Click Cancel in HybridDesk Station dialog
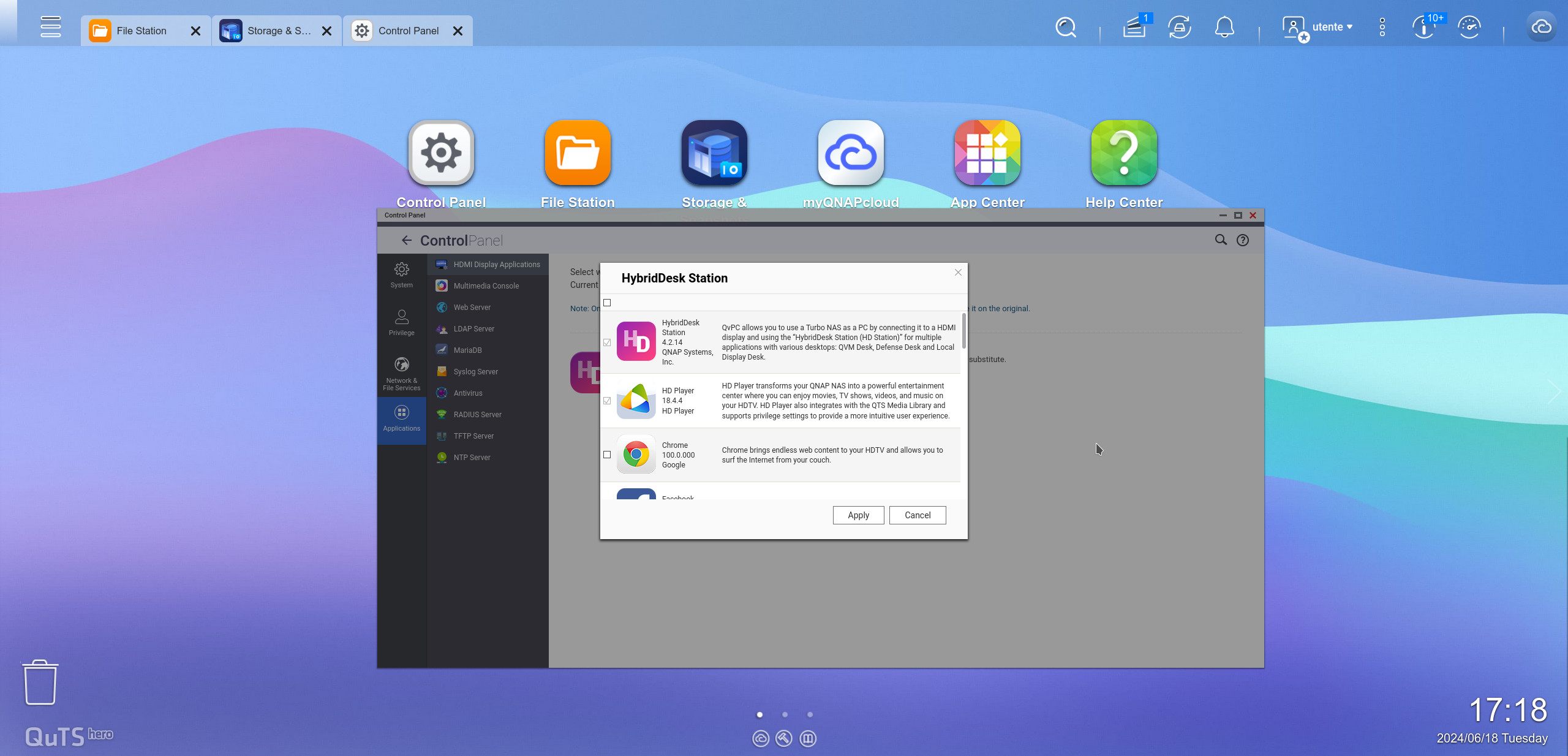This screenshot has width=1568, height=756. click(918, 515)
